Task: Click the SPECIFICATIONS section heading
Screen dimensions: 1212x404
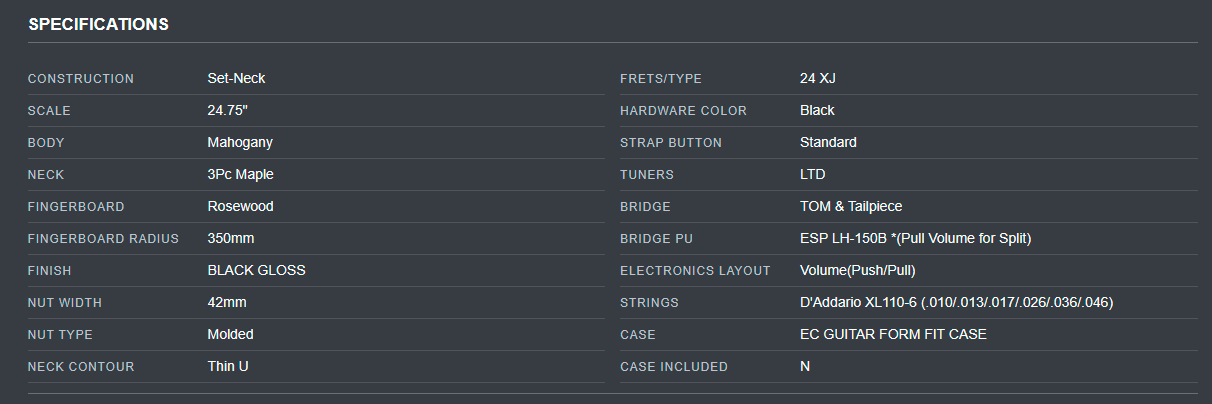Action: pos(98,24)
